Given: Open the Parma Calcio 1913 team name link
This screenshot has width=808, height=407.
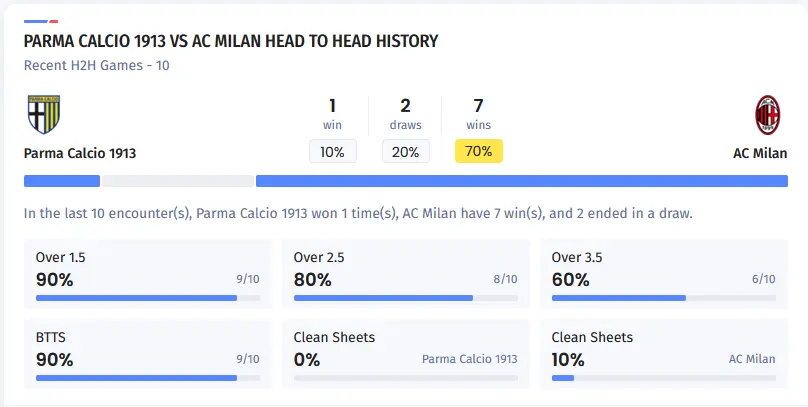Looking at the screenshot, I should [x=80, y=153].
